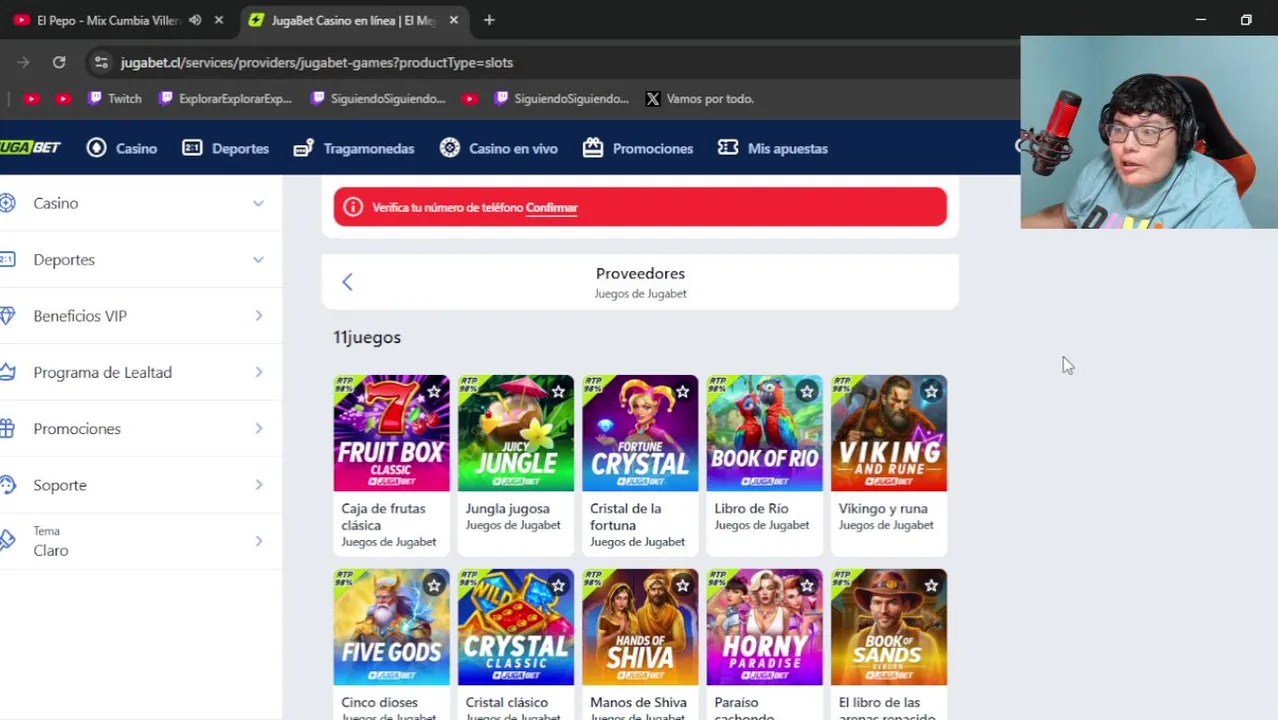
Task: Favorite the Juicy Jungle game star
Action: point(558,391)
